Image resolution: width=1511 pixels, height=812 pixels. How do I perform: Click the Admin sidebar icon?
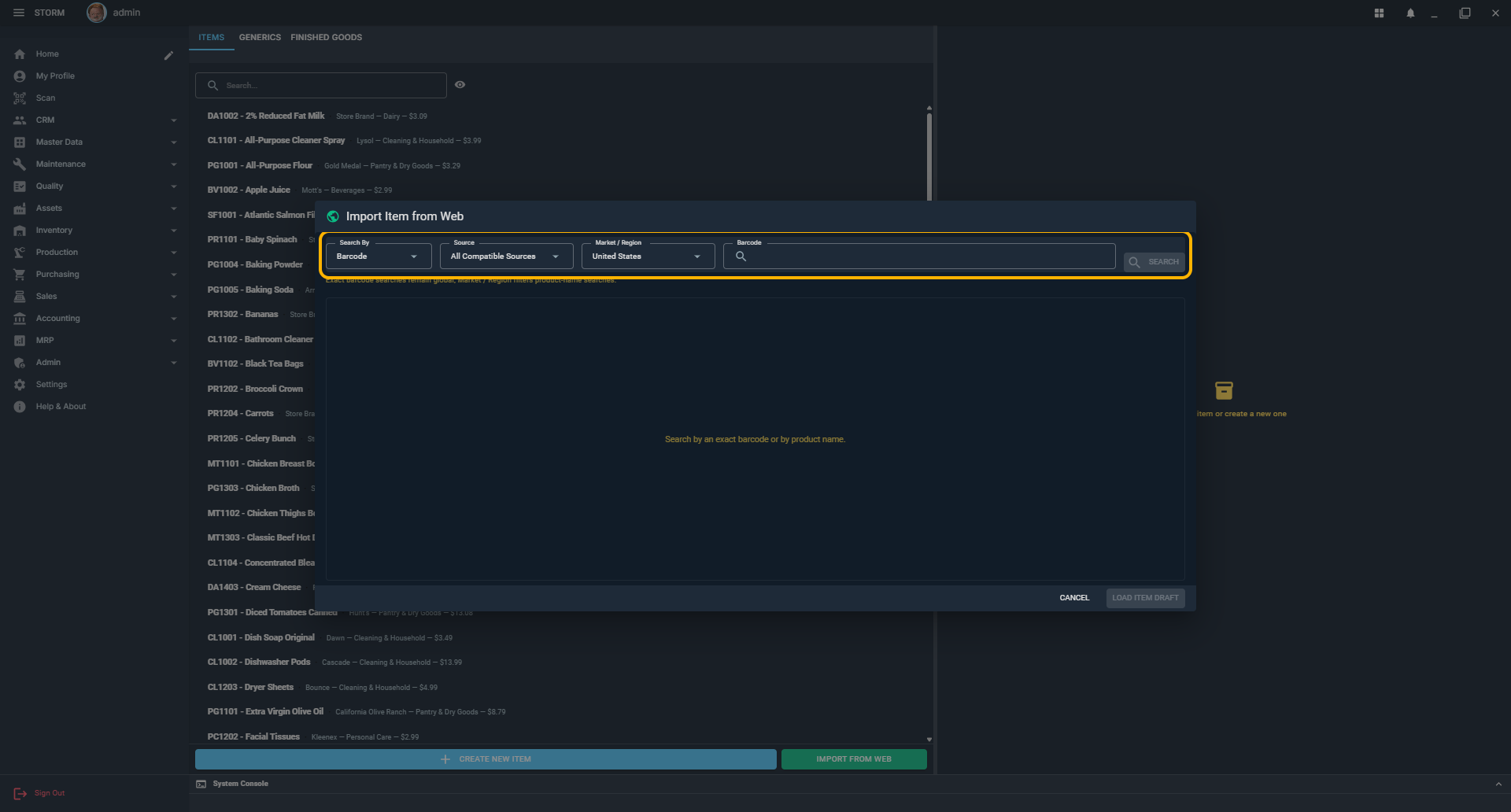coord(20,363)
